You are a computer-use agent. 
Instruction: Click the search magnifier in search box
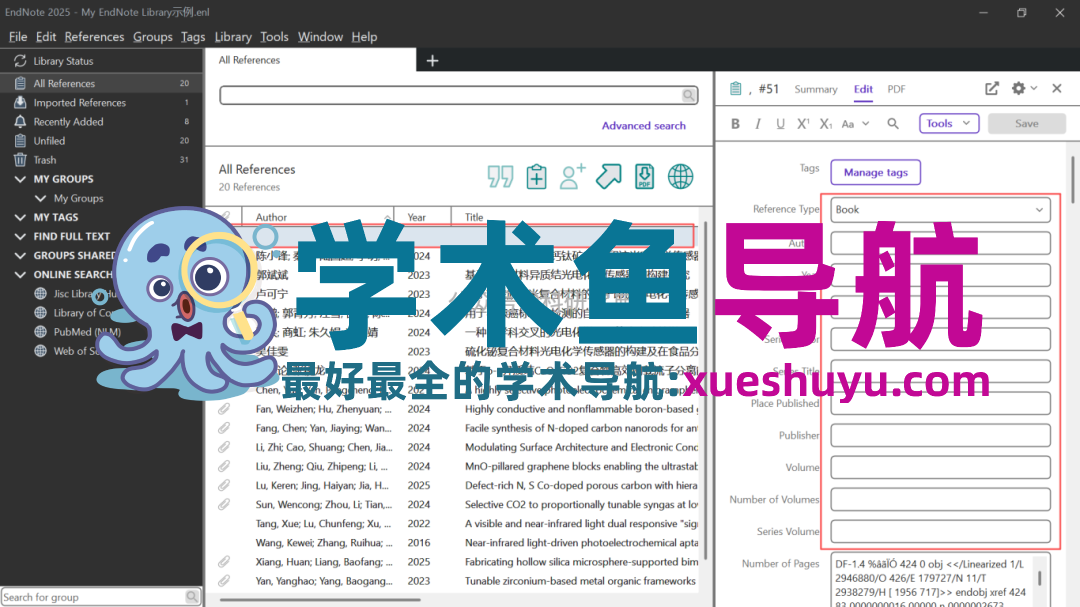point(688,95)
